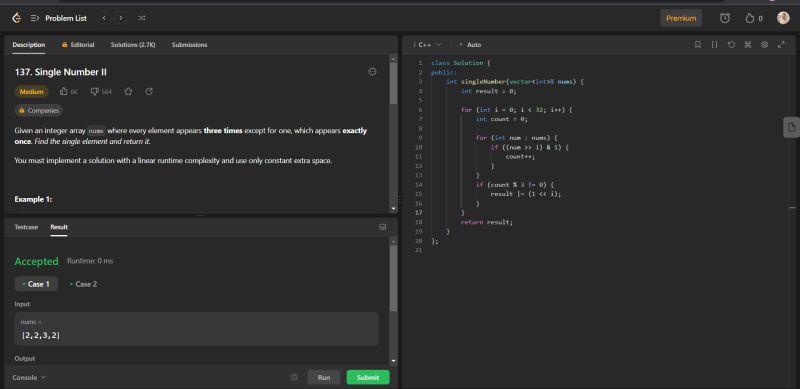Select Case 2 result

(83, 284)
